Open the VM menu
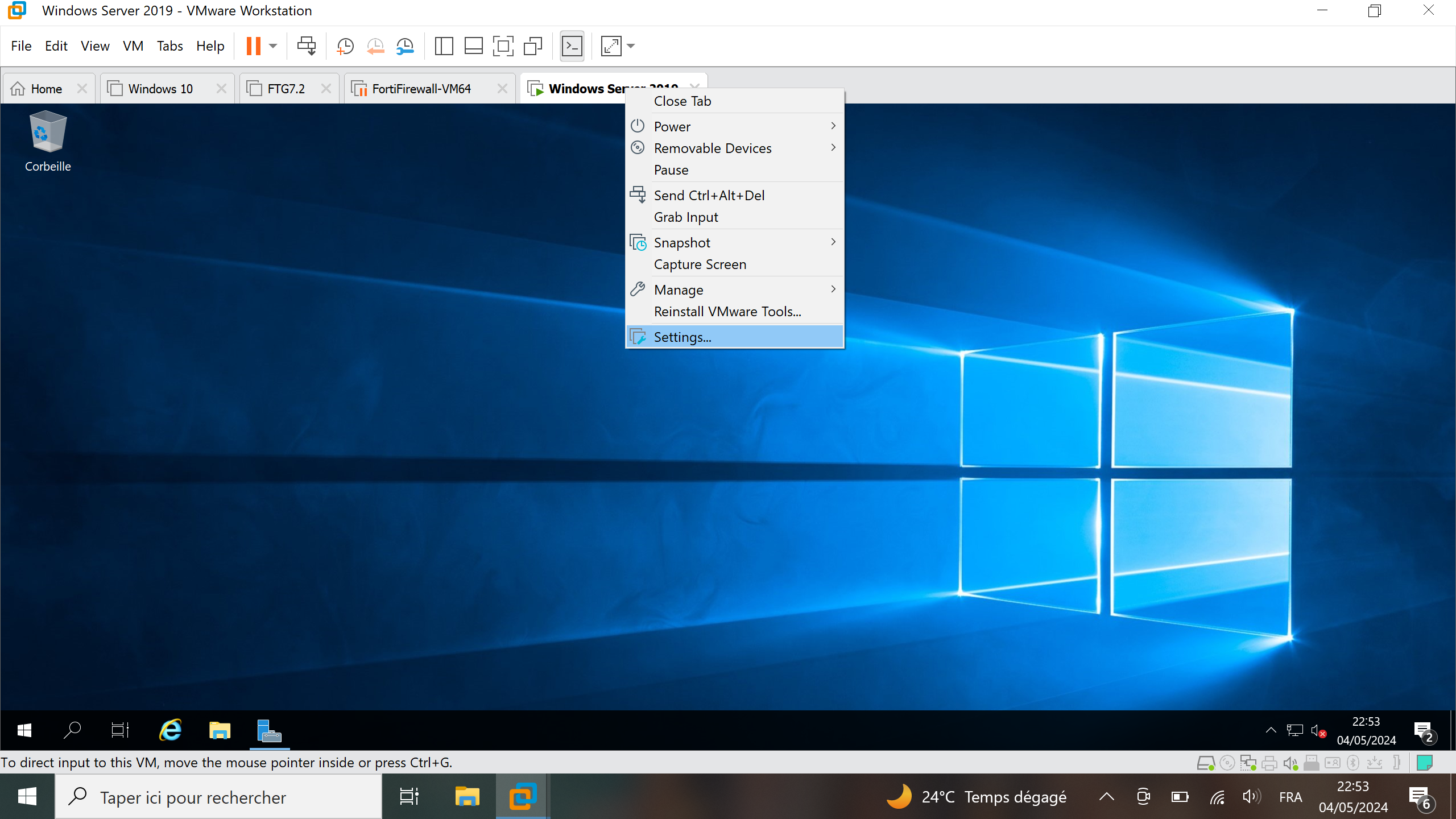The image size is (1456, 819). pos(133,46)
